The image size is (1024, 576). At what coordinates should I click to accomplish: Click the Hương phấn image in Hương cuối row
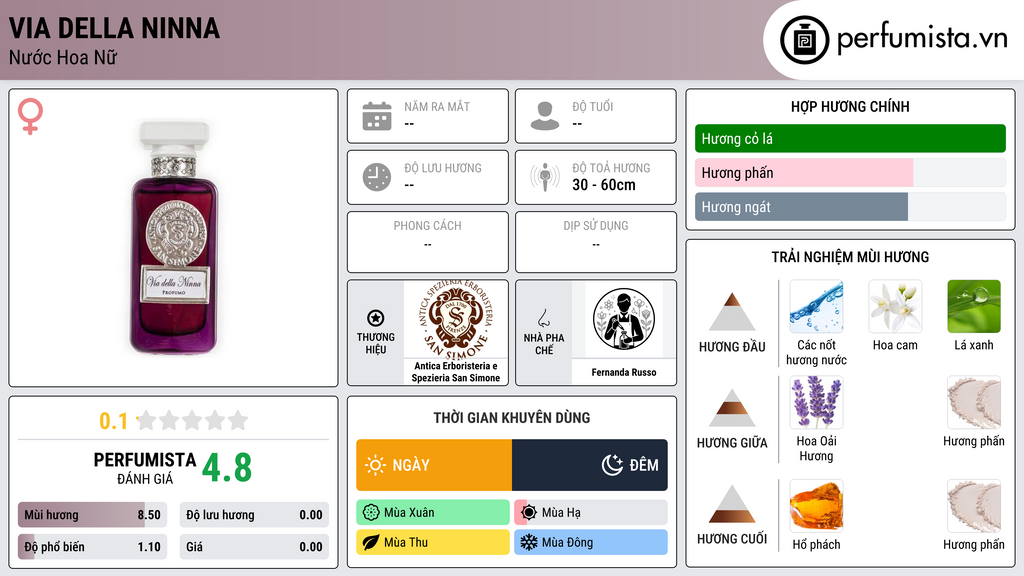point(974,505)
